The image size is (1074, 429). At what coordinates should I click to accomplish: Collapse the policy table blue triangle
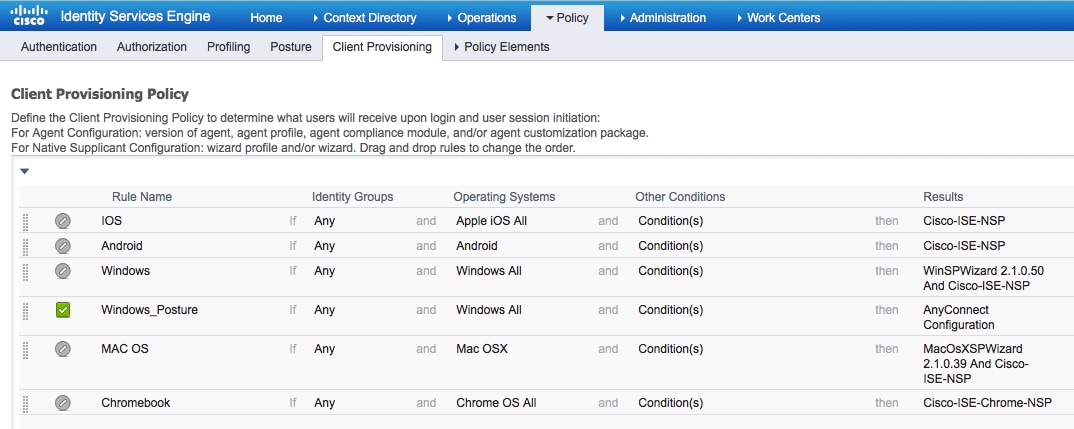25,171
